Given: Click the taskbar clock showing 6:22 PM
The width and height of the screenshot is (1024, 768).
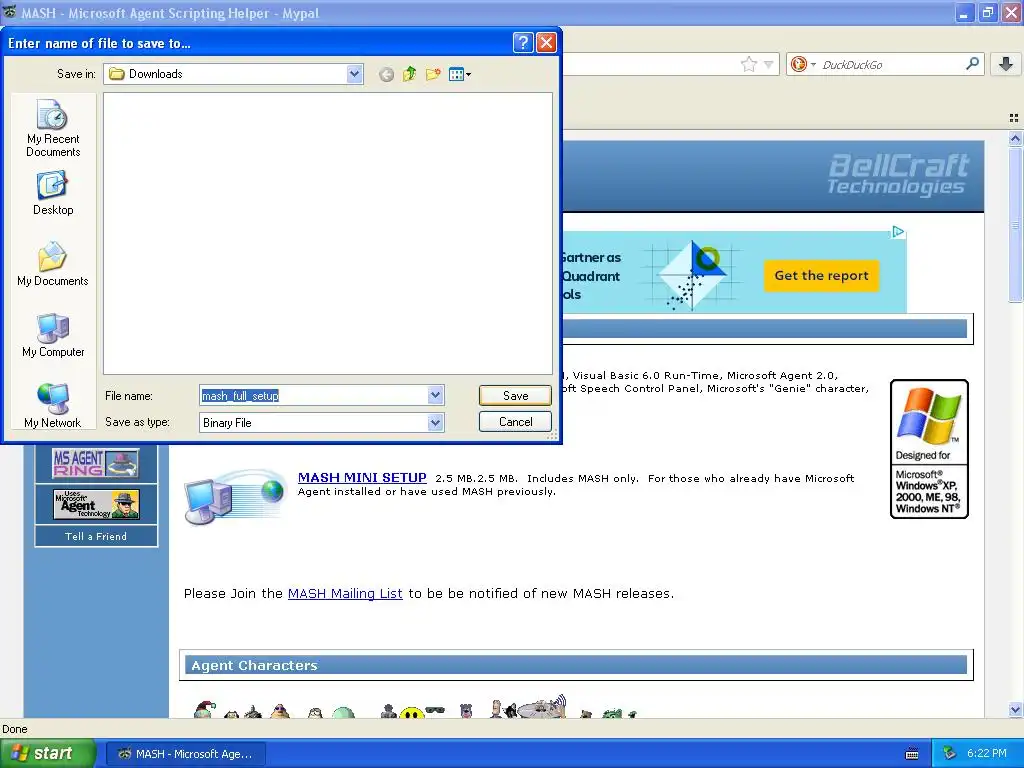Looking at the screenshot, I should tap(986, 753).
